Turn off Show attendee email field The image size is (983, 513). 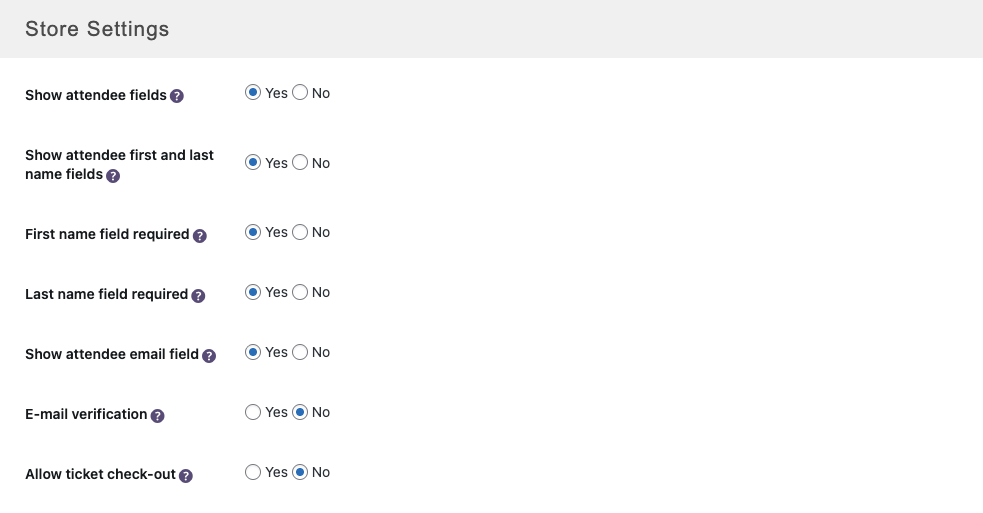[x=300, y=352]
